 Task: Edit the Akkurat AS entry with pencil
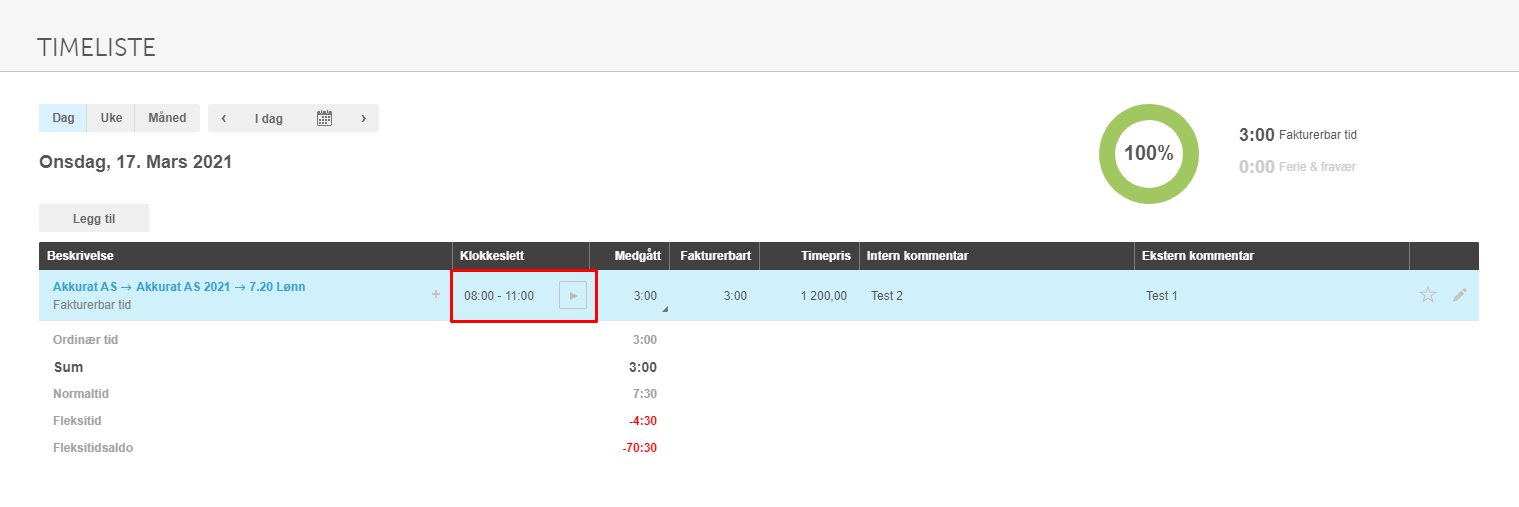[x=1460, y=295]
